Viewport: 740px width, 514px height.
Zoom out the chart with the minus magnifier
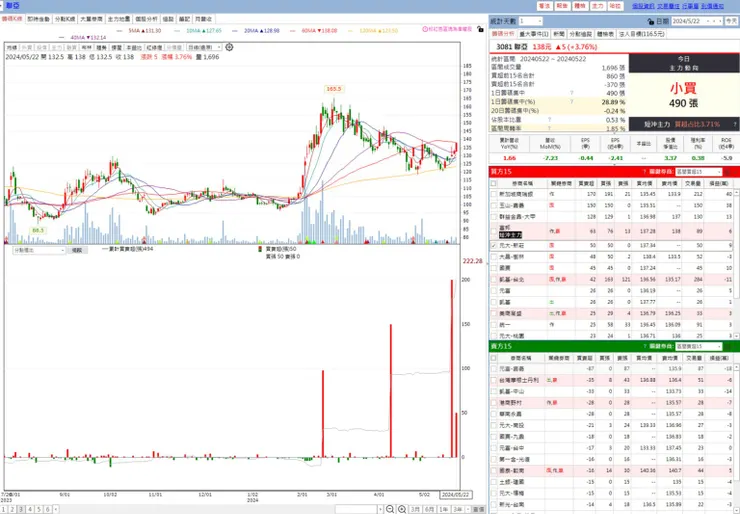[x=390, y=509]
